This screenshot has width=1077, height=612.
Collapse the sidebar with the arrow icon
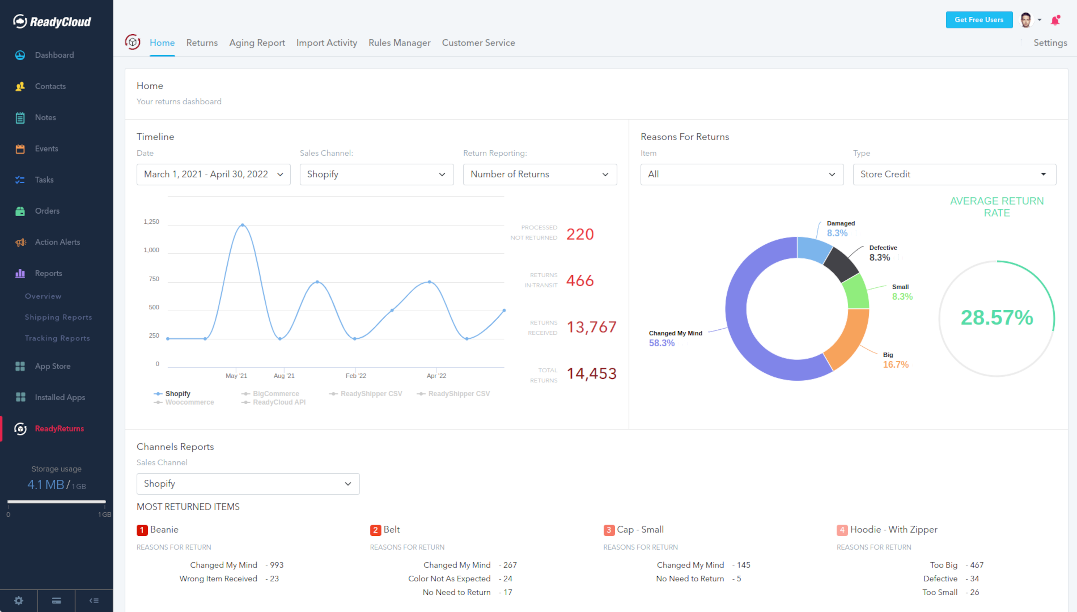point(94,600)
